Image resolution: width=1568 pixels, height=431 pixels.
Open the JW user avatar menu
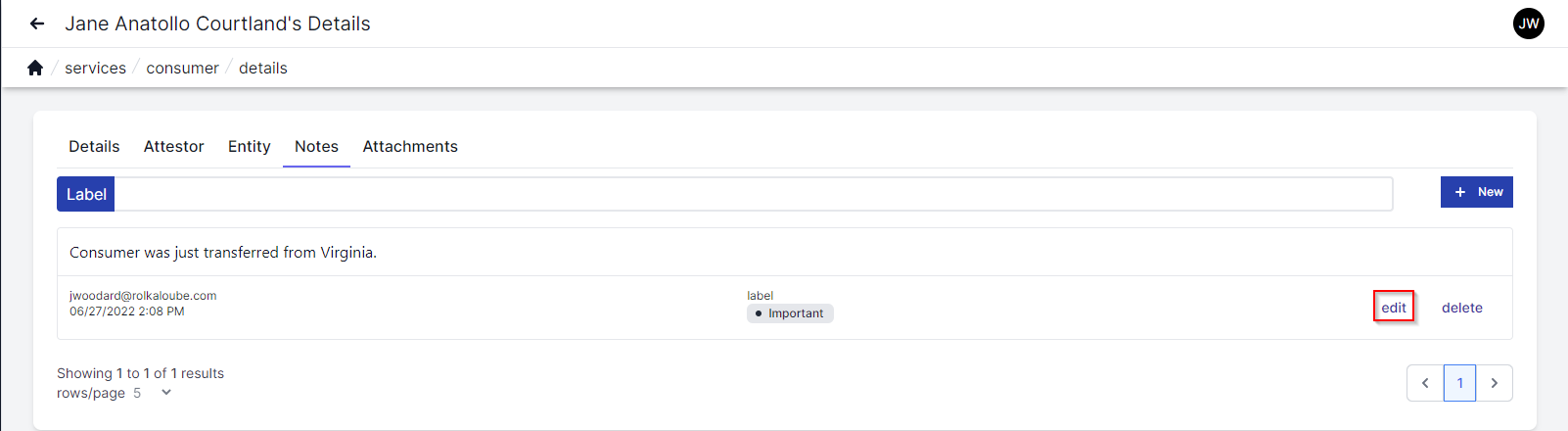(1528, 24)
